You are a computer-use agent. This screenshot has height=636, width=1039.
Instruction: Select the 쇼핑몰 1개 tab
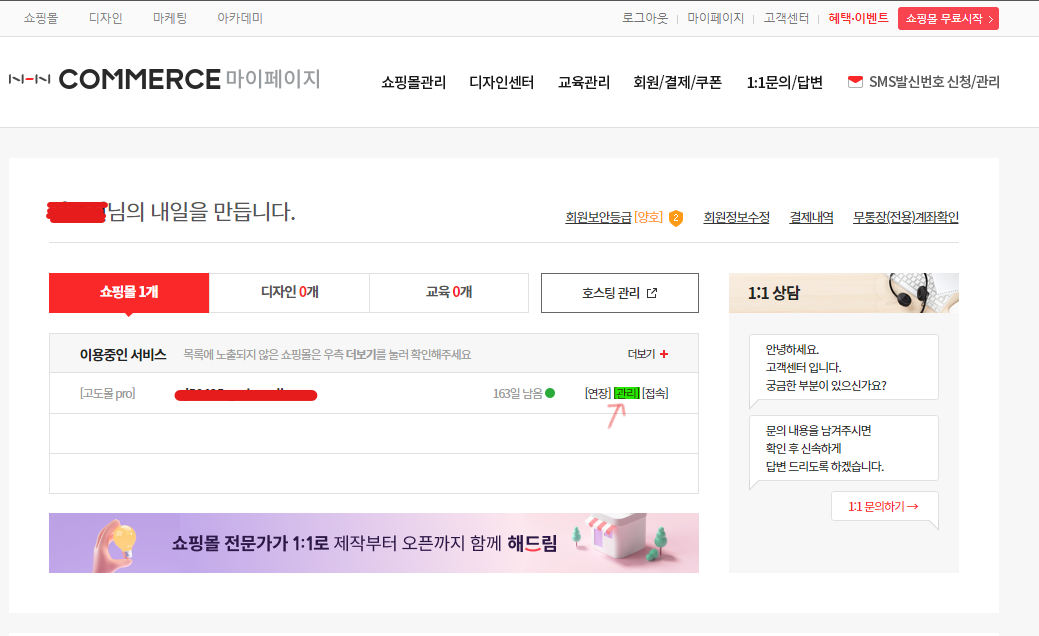[129, 292]
